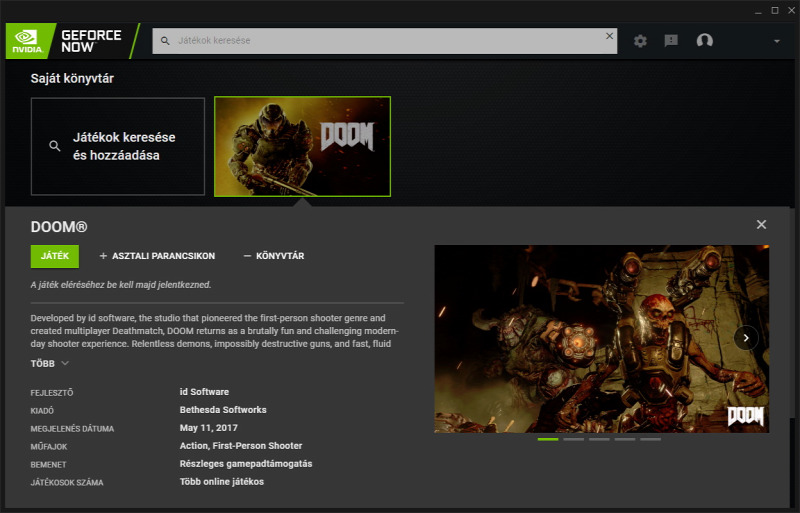Click the sign-in notice 'A játék eléréséhez' text

click(121, 285)
